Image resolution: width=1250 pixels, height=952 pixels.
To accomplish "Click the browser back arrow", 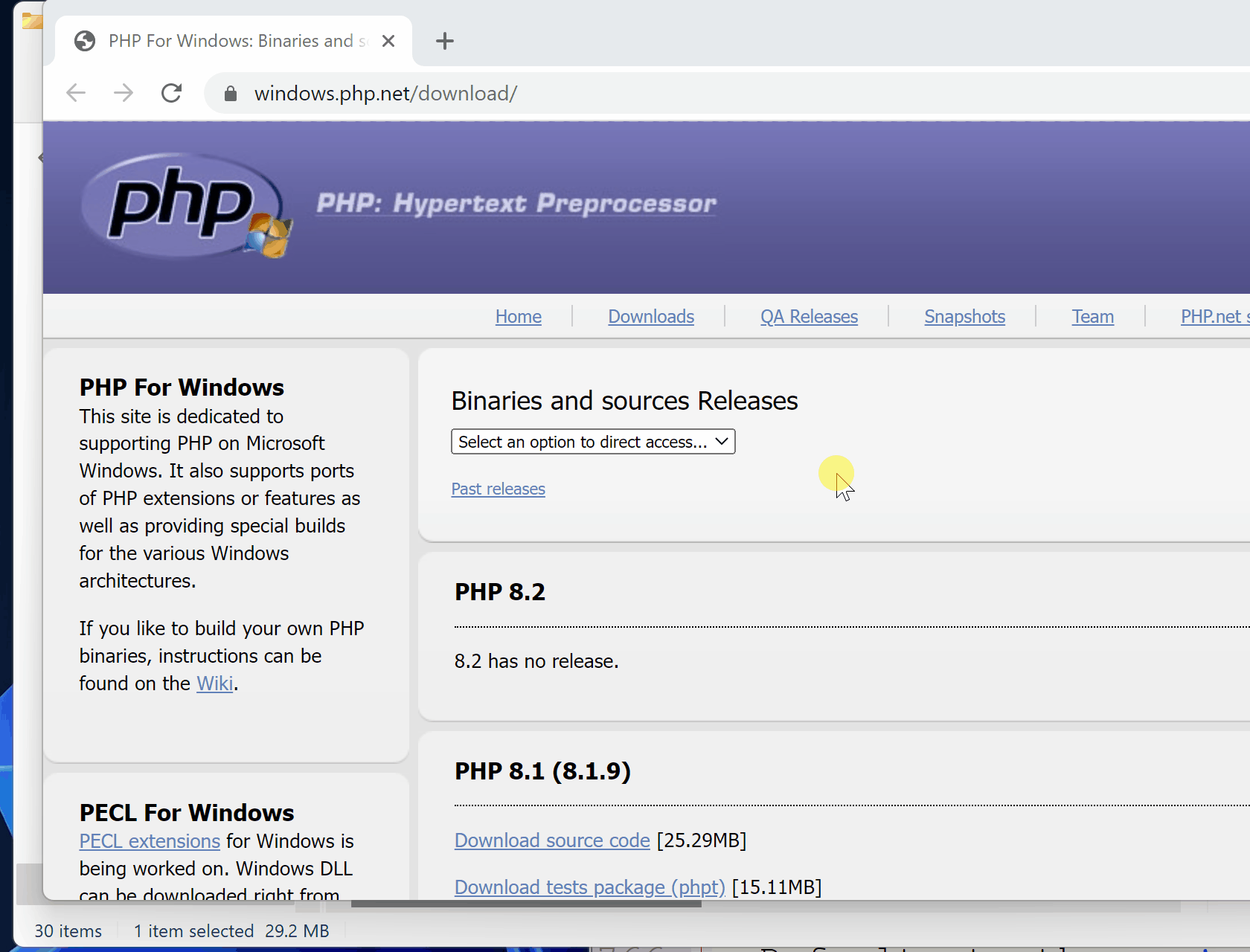I will [76, 93].
